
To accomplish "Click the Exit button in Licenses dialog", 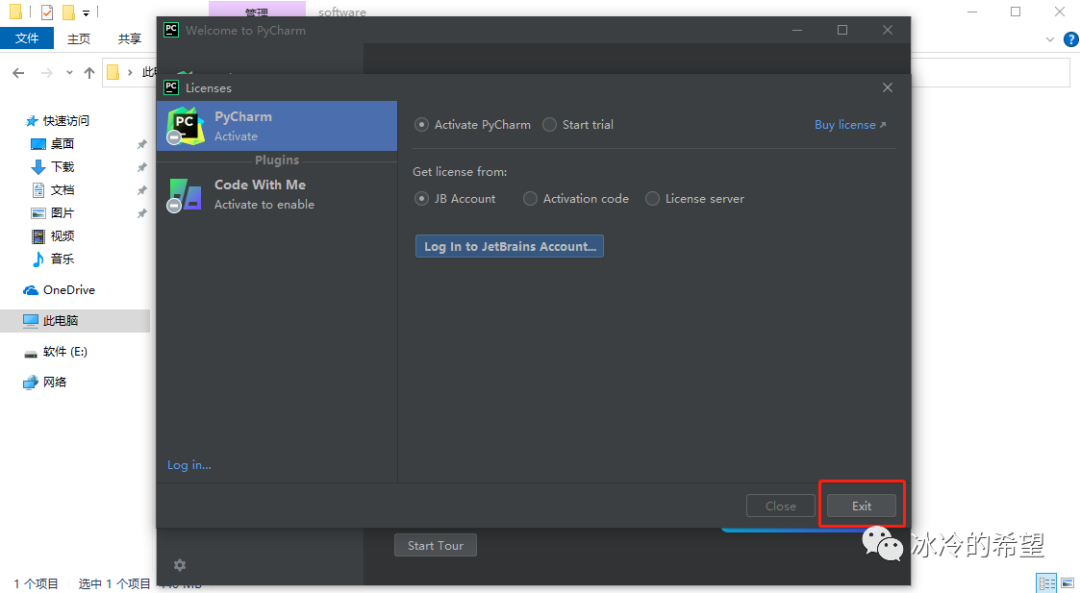I will [x=862, y=506].
